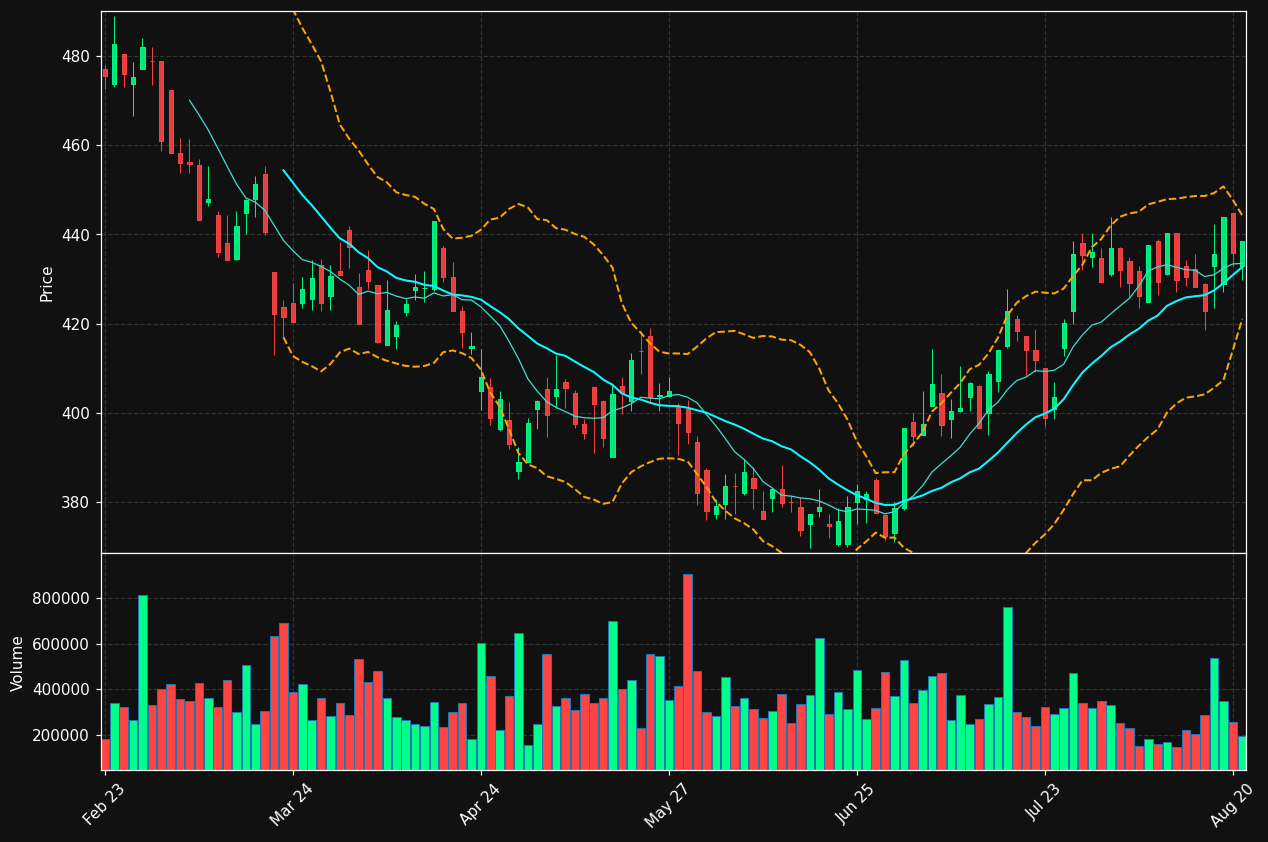Viewport: 1268px width, 842px height.
Task: Click the tallest red volume bar near May 27
Action: [688, 672]
